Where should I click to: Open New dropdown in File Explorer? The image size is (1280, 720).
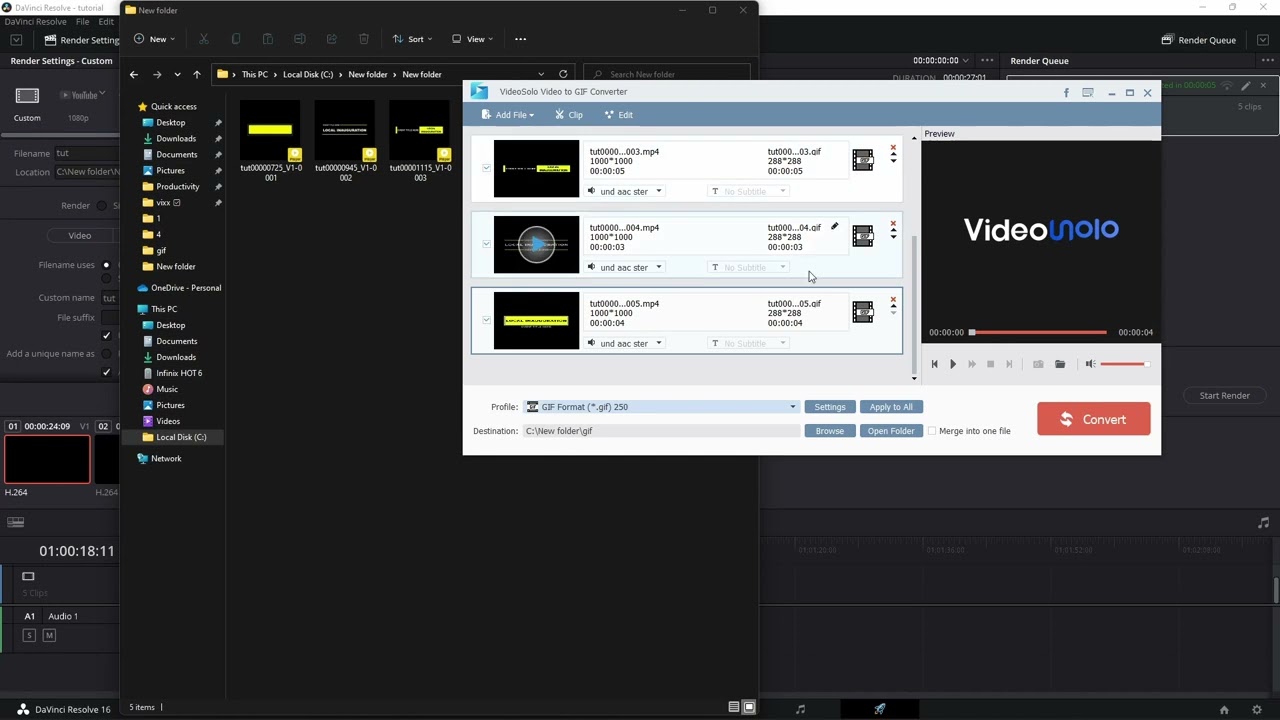pyautogui.click(x=154, y=39)
